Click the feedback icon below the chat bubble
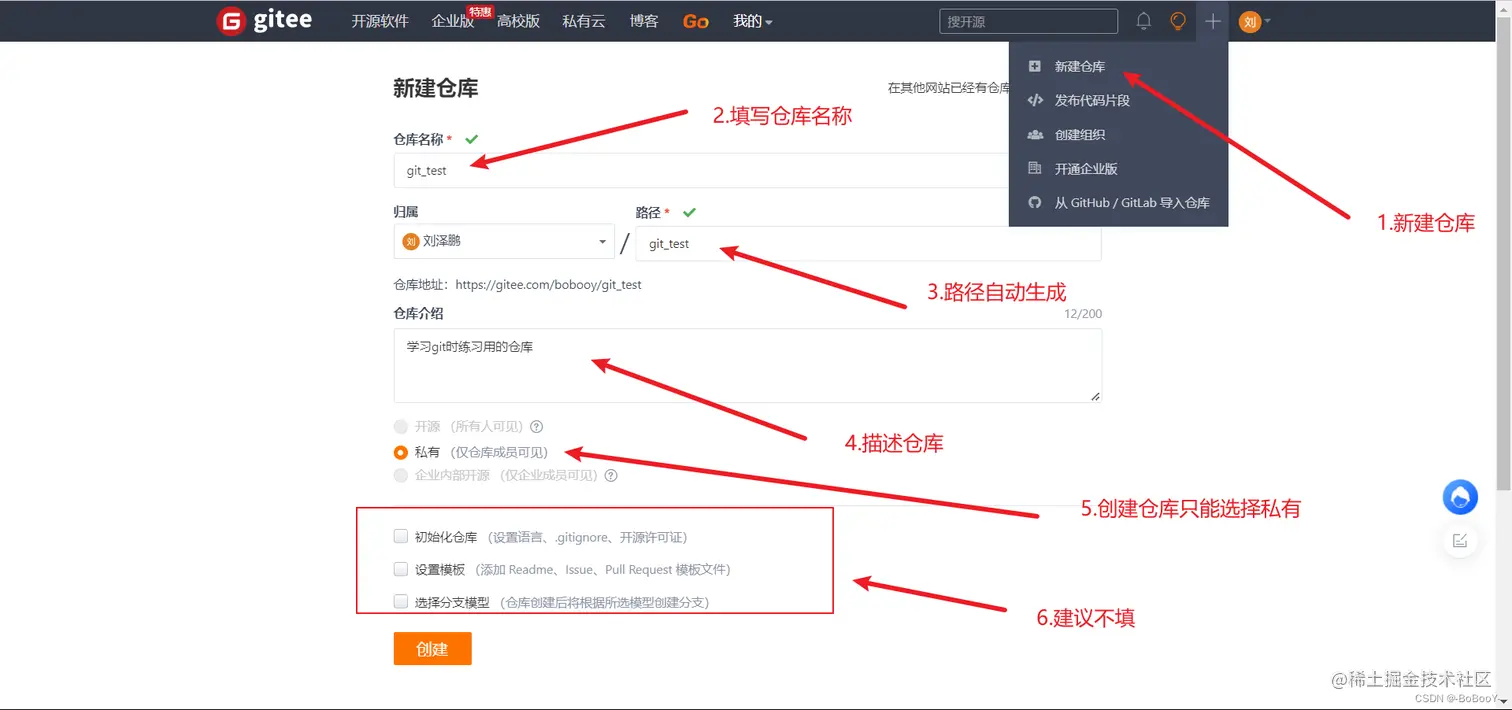The width and height of the screenshot is (1512, 710). (x=1459, y=540)
